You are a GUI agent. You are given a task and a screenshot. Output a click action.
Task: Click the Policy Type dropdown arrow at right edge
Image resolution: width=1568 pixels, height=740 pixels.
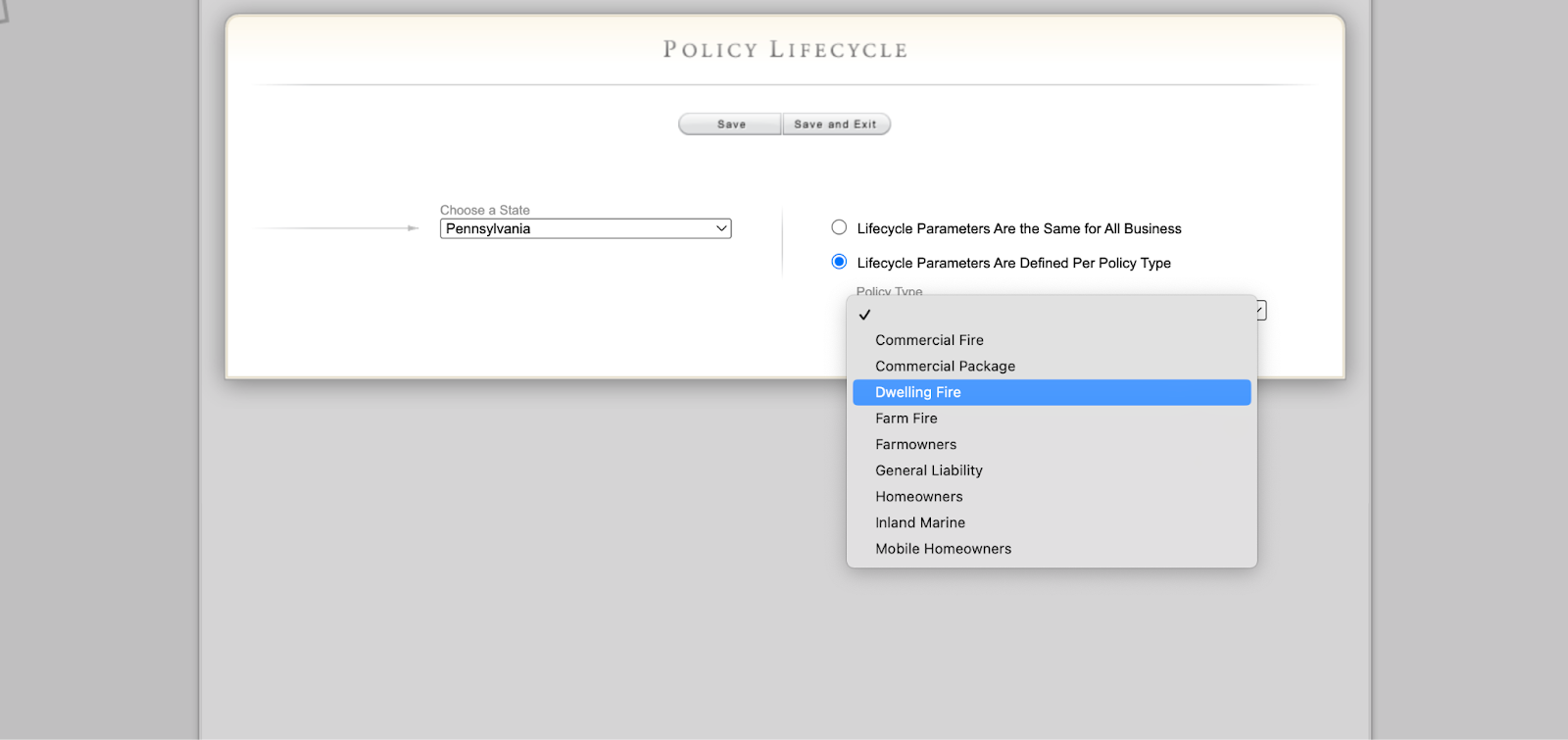click(x=1261, y=311)
